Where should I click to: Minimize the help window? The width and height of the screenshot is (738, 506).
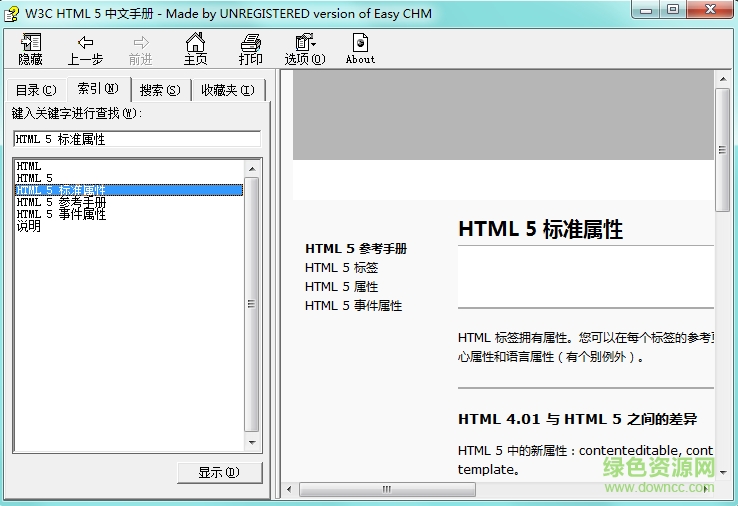coord(646,9)
